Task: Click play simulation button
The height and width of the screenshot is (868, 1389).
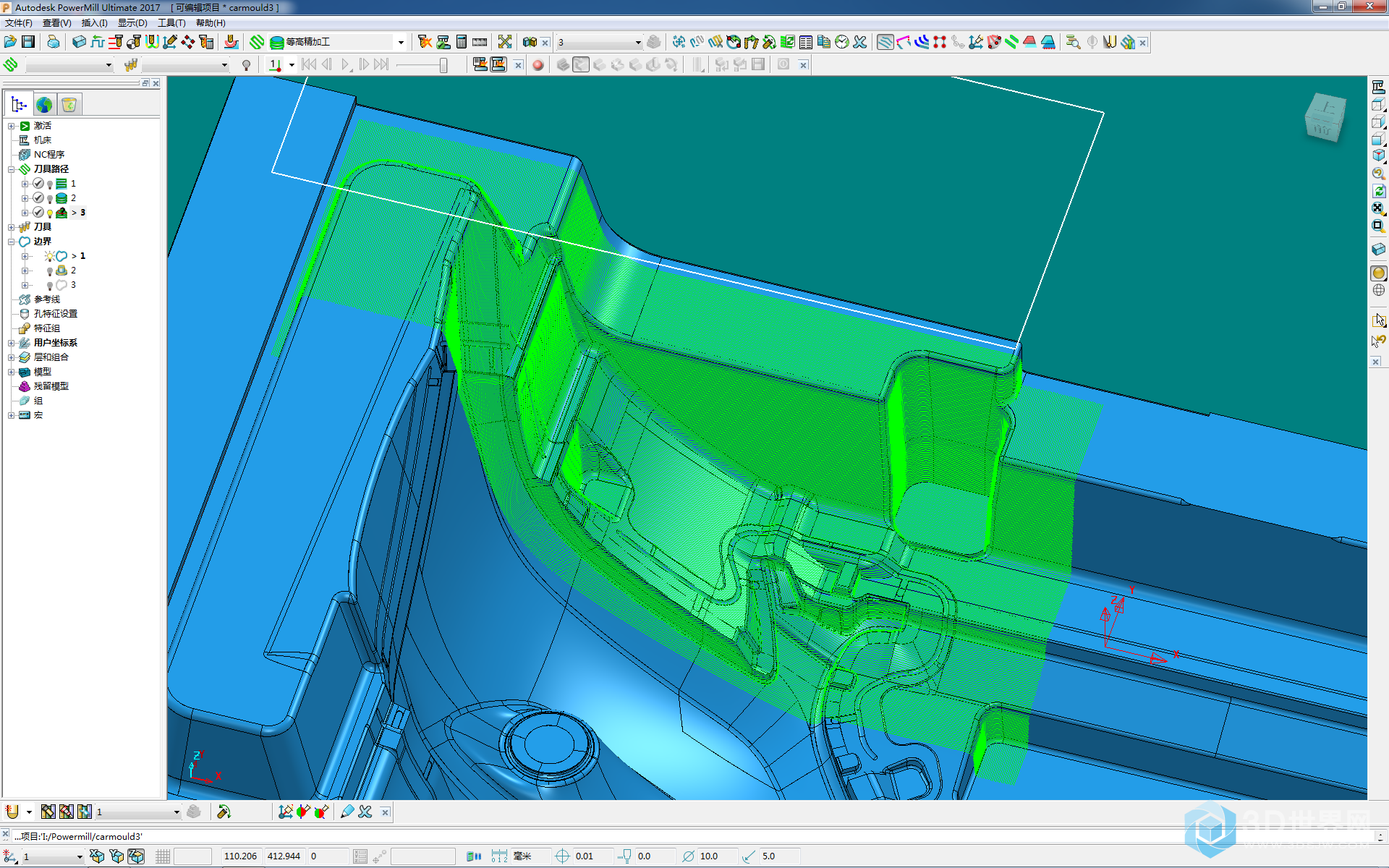Action: click(346, 65)
